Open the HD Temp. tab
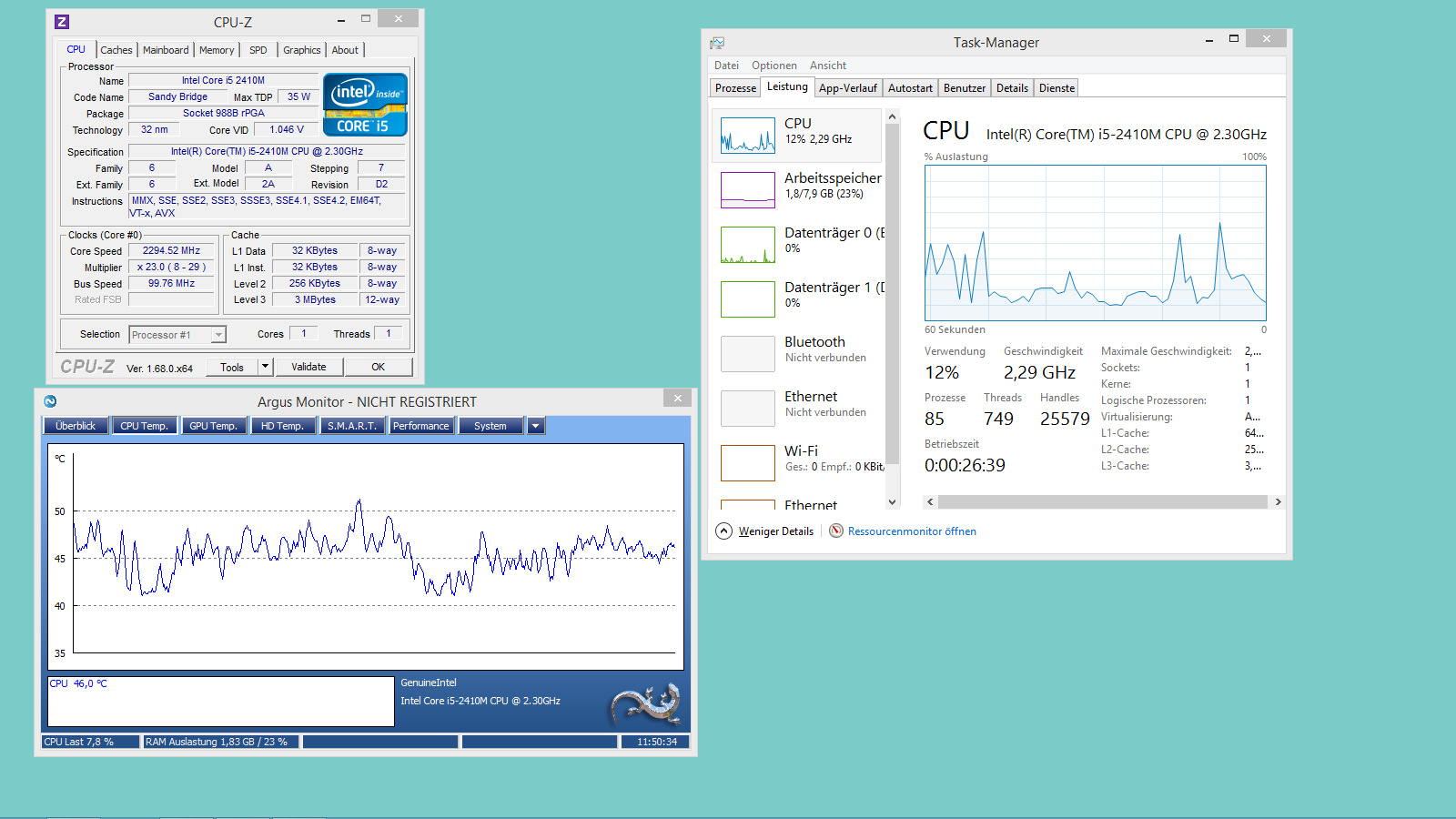1456x819 pixels. point(282,426)
